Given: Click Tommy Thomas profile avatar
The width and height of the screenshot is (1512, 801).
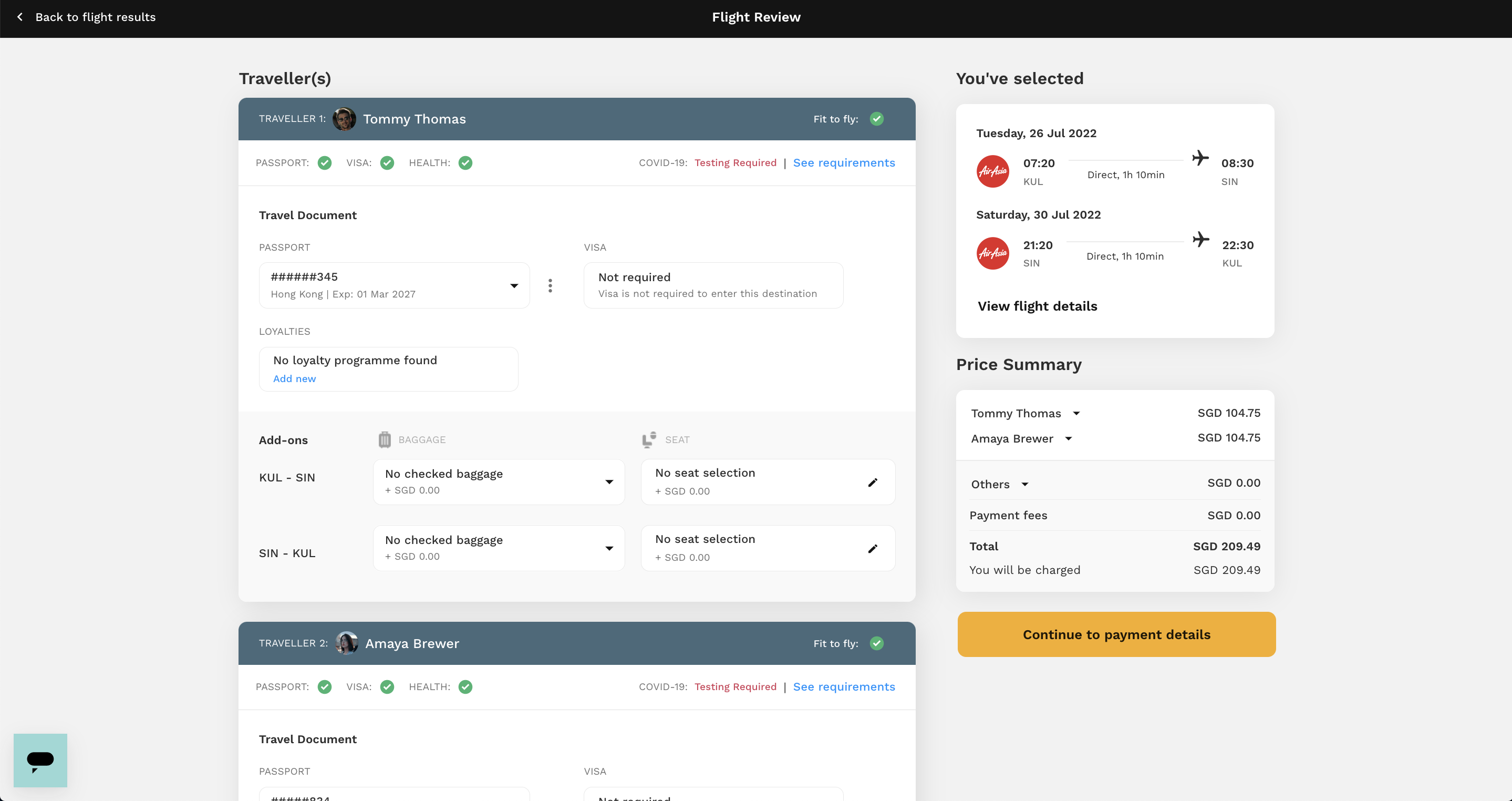Looking at the screenshot, I should click(x=345, y=119).
